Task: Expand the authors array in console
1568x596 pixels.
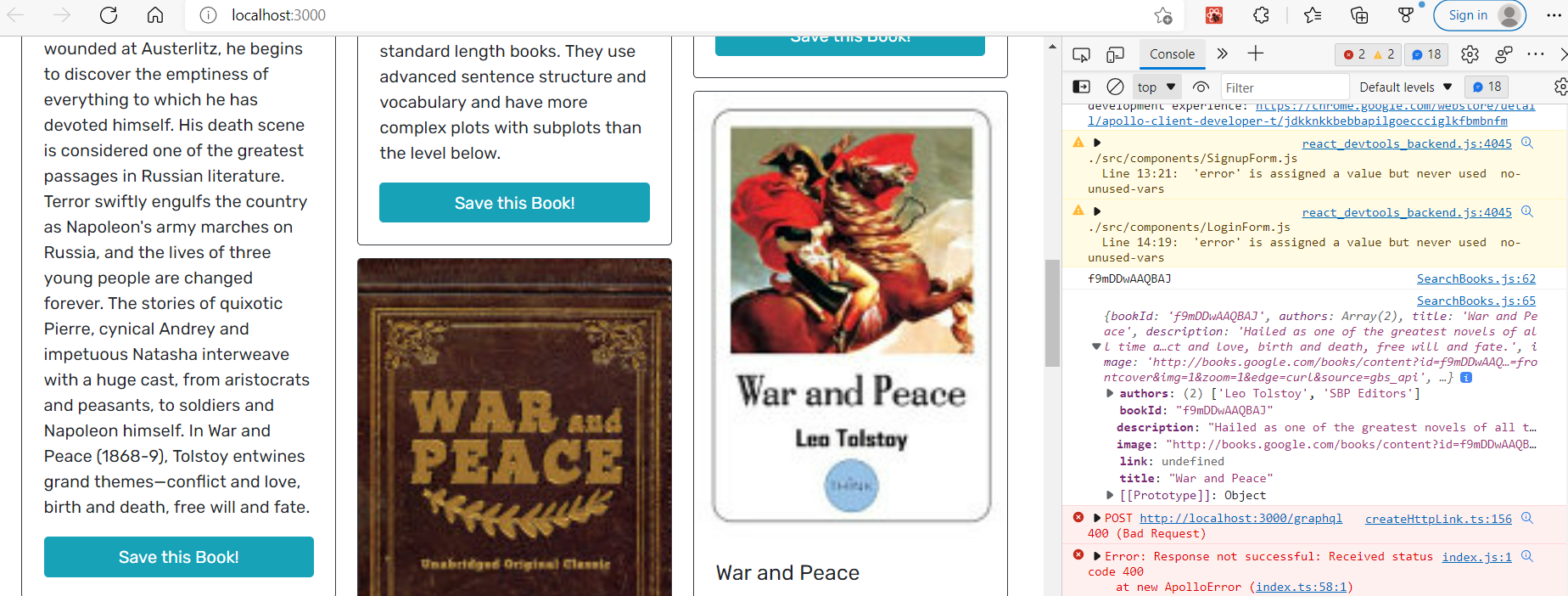Action: (x=1110, y=393)
